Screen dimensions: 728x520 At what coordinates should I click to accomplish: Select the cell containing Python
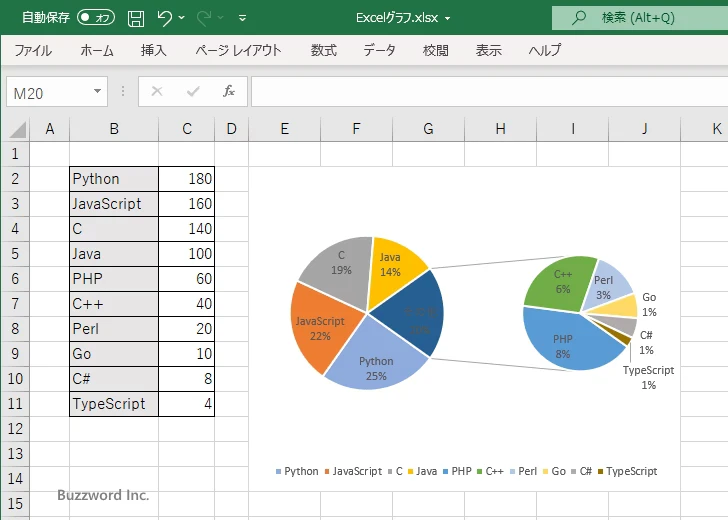click(x=114, y=179)
